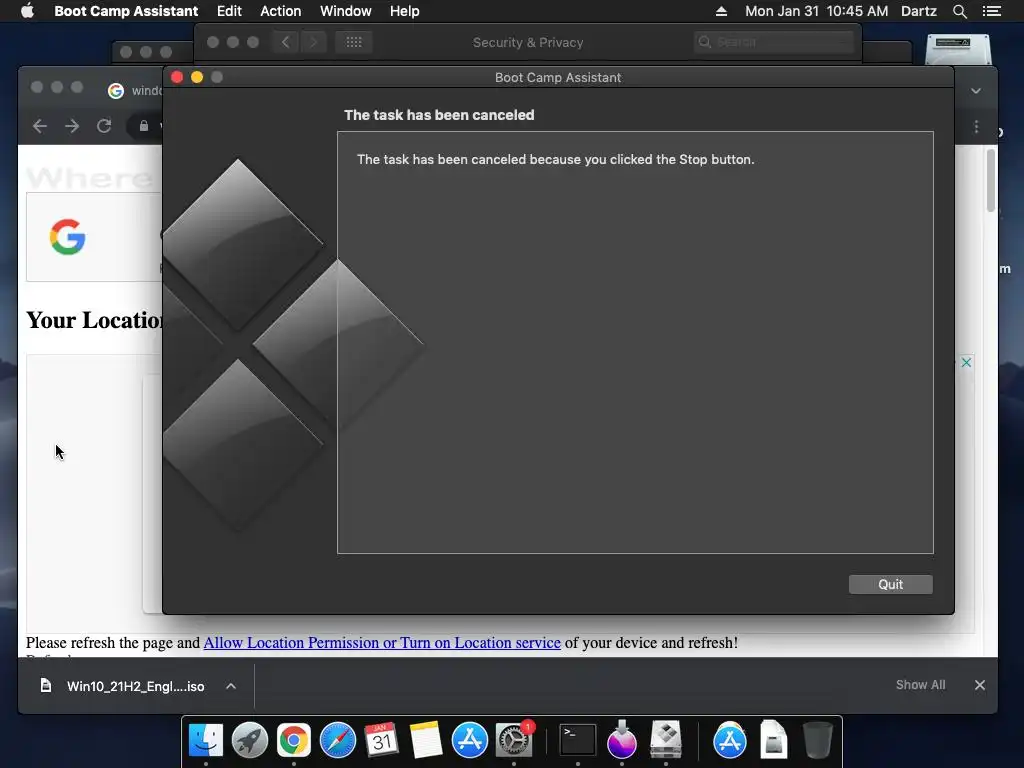This screenshot has height=768, width=1024.
Task: Expand options chevron for Win10 iso download
Action: pyautogui.click(x=231, y=686)
